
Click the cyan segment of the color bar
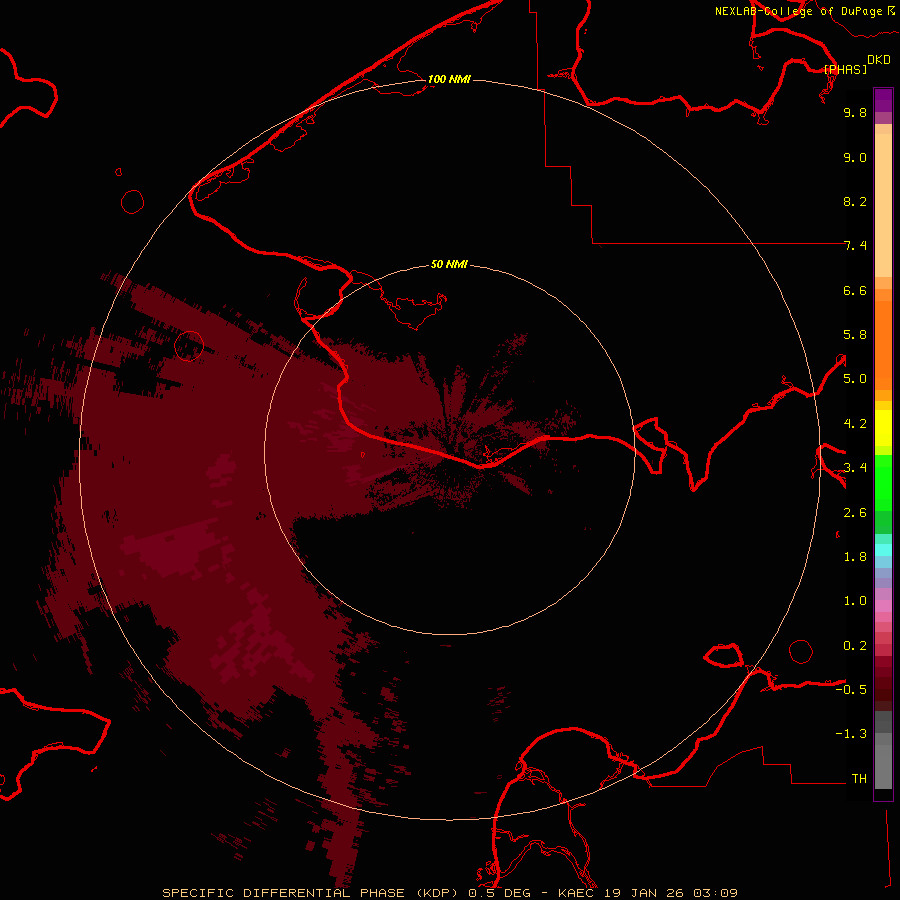click(x=883, y=550)
